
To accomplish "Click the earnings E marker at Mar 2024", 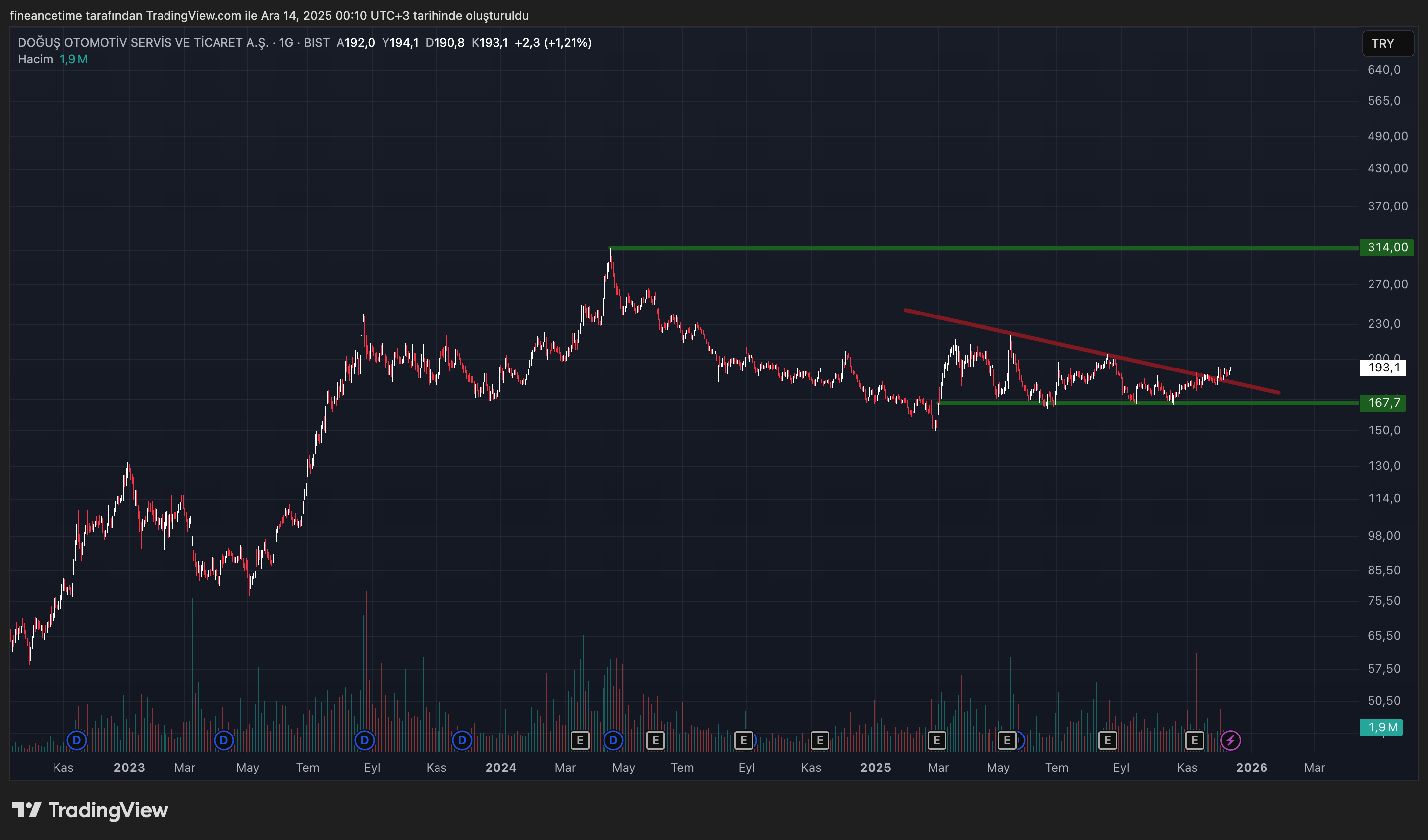I will click(580, 740).
